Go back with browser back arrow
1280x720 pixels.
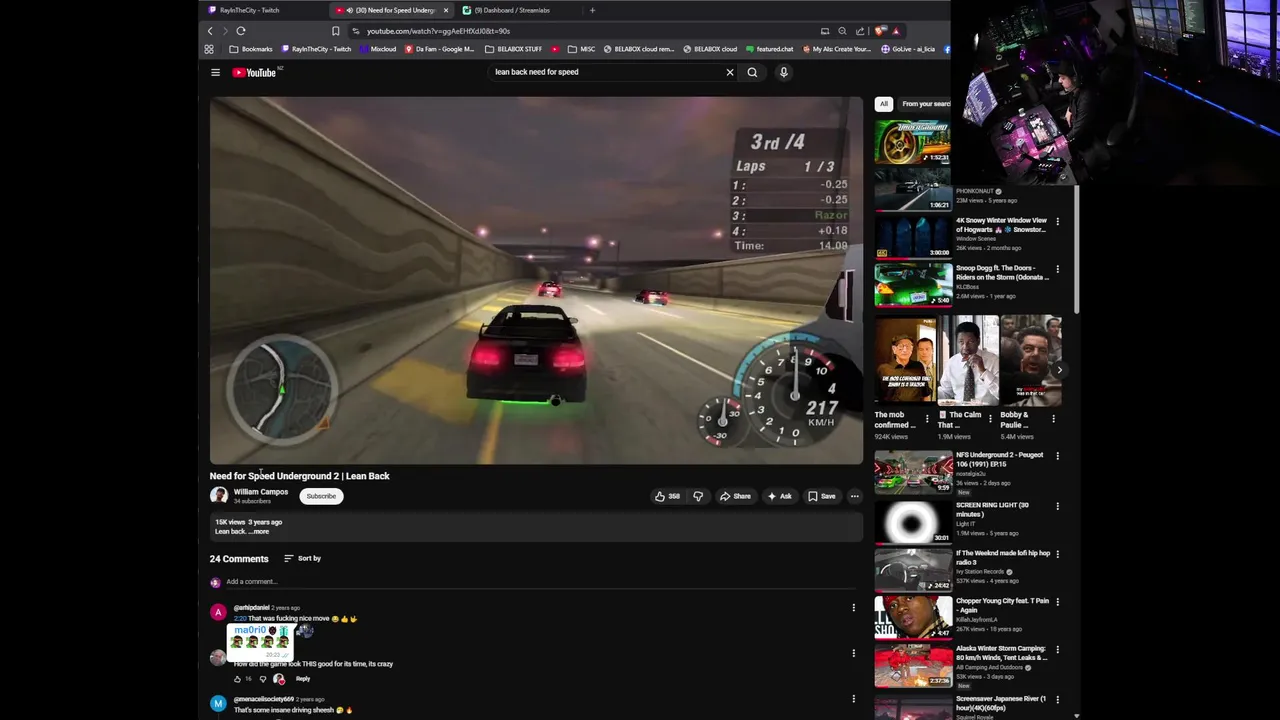coord(210,31)
